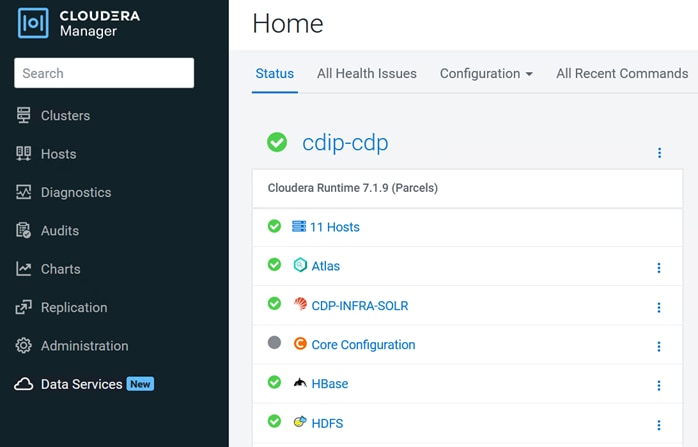Expand the Configuration dropdown tab
Image resolution: width=698 pixels, height=447 pixels.
point(486,73)
